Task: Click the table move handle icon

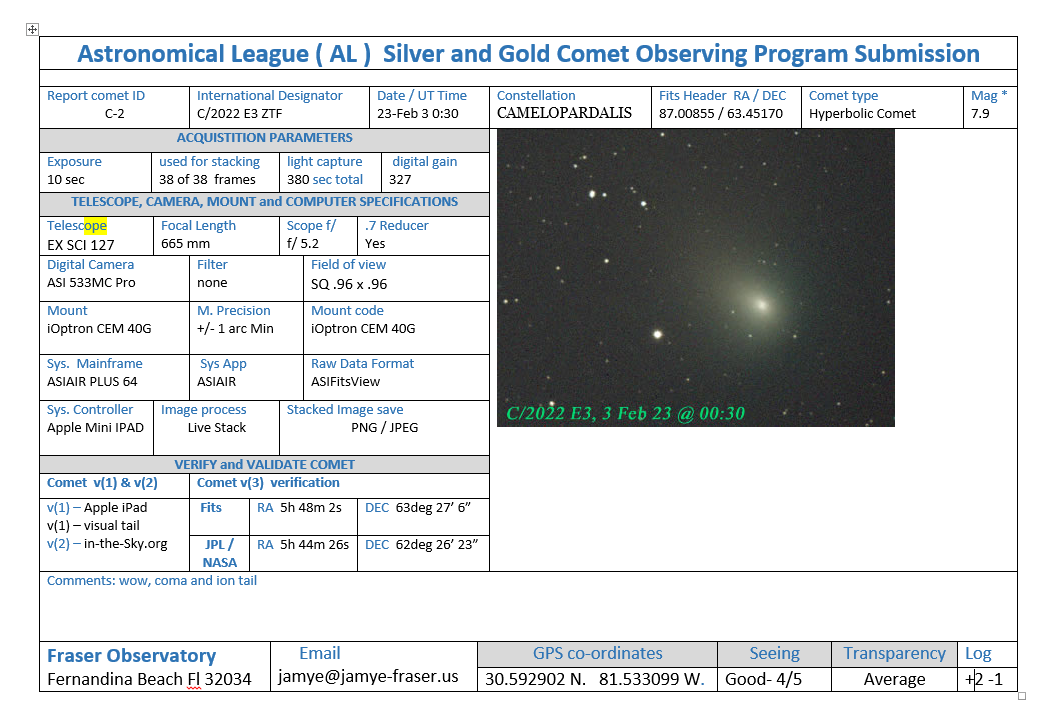Action: tap(32, 30)
